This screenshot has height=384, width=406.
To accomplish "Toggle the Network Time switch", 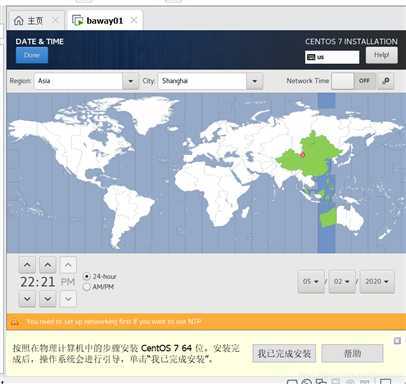I will click(x=353, y=81).
